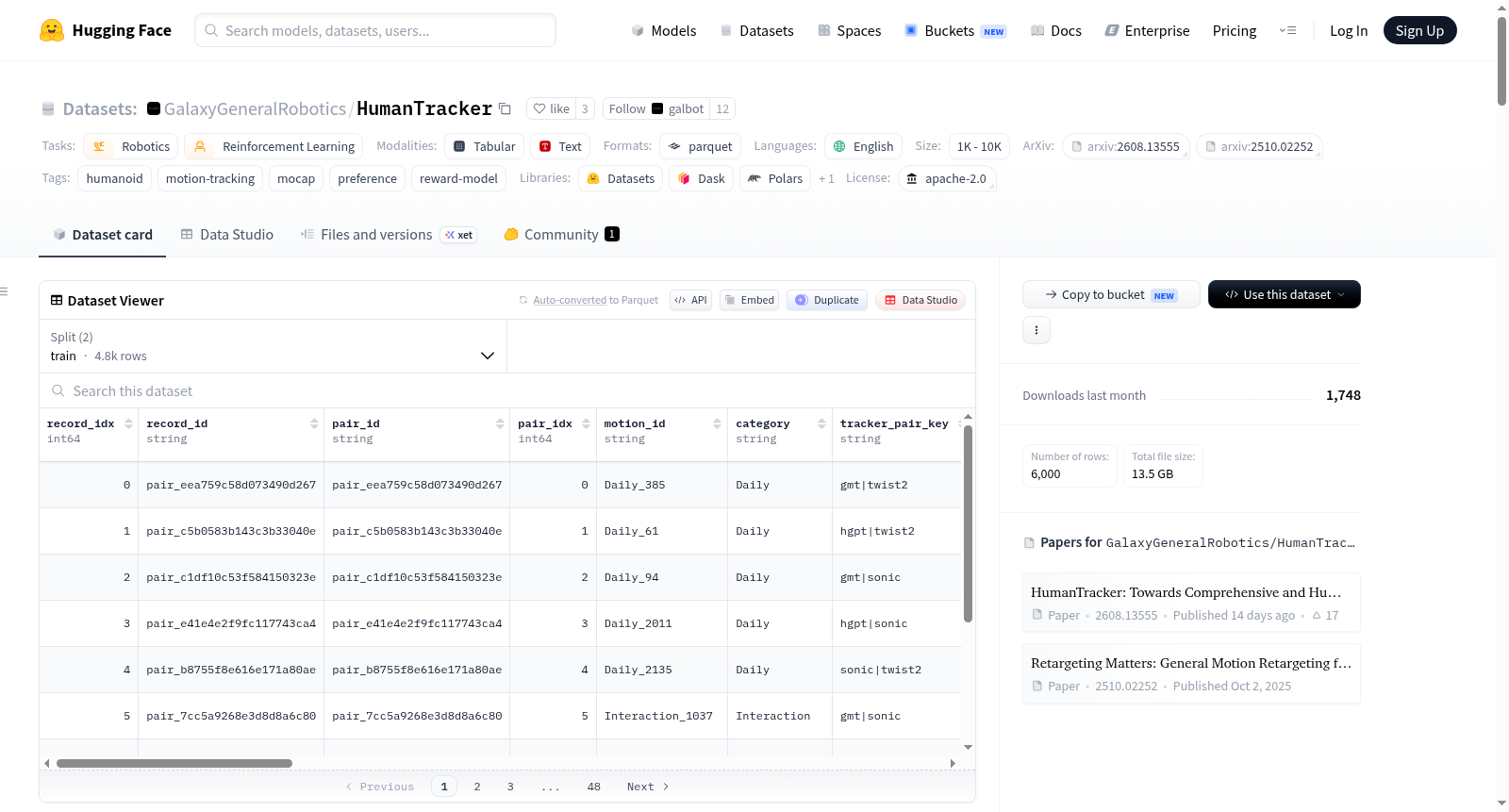The image size is (1509, 812).
Task: Switch to the Data Studio tab
Action: tap(227, 235)
